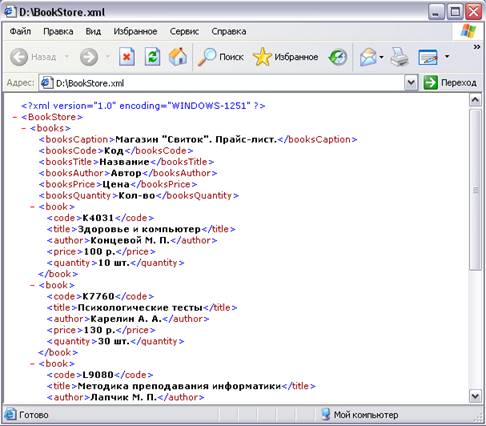Collapse the first book node with K4031
The image size is (486, 426).
(x=32, y=207)
